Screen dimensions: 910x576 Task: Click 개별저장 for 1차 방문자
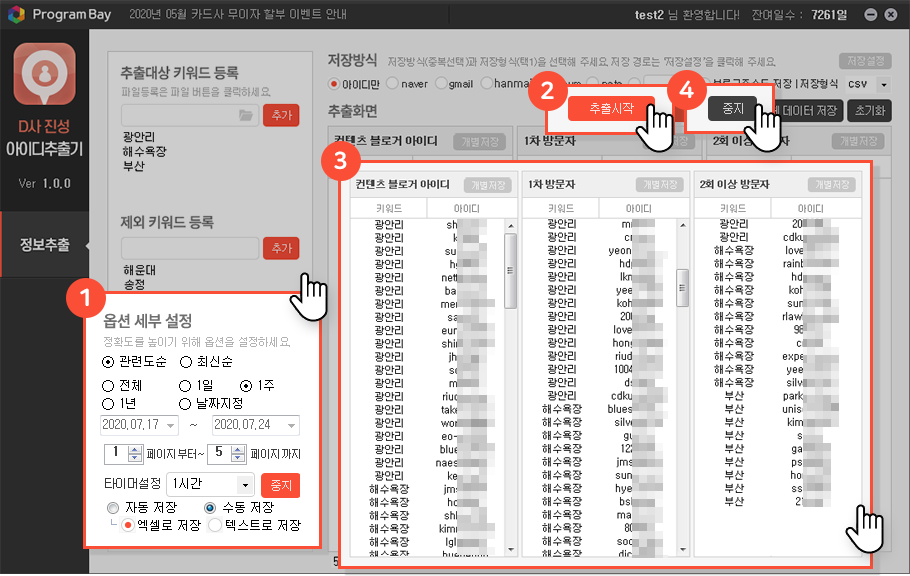click(660, 185)
